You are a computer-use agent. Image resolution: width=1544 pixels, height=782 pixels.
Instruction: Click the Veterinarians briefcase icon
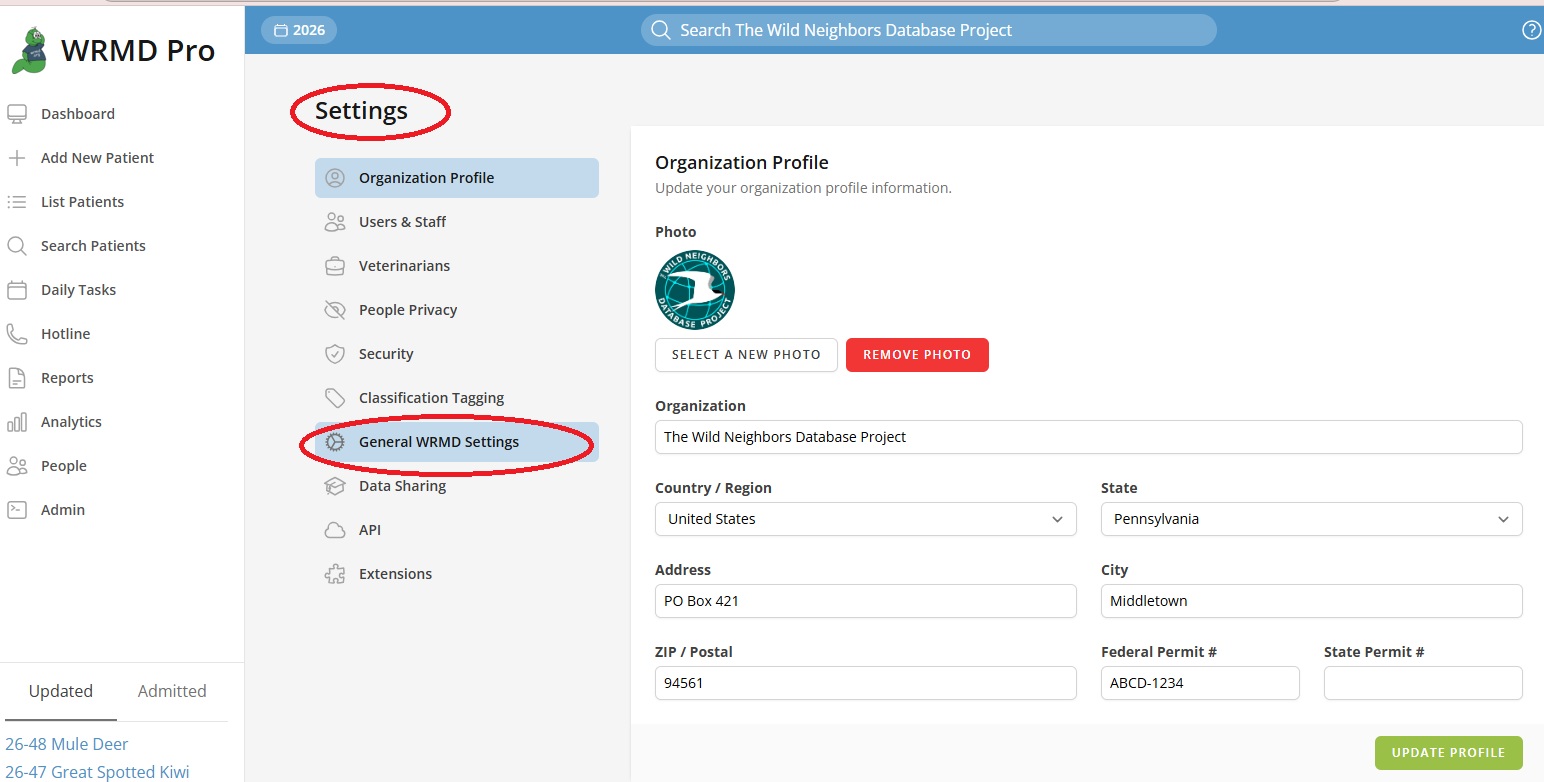(335, 266)
